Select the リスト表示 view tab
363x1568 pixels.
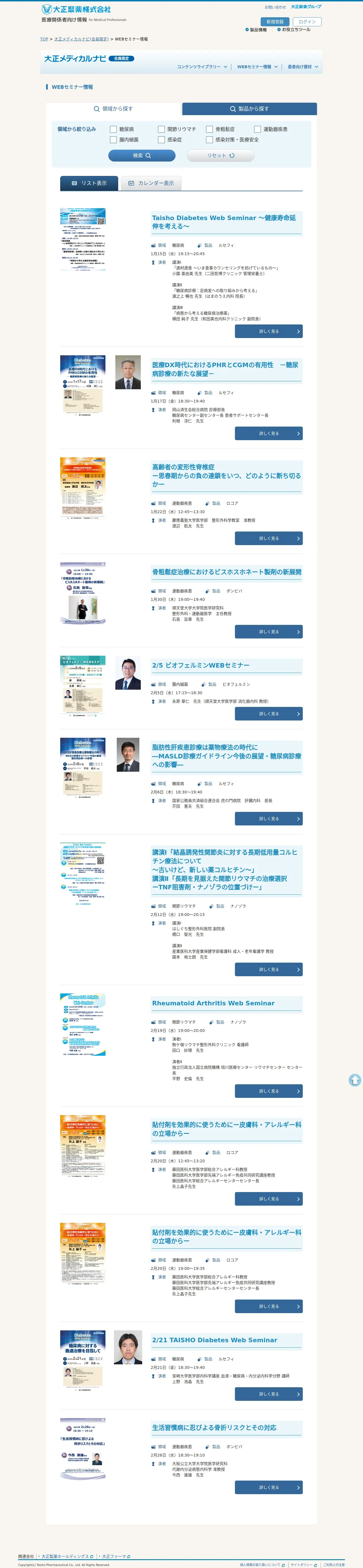point(89,183)
